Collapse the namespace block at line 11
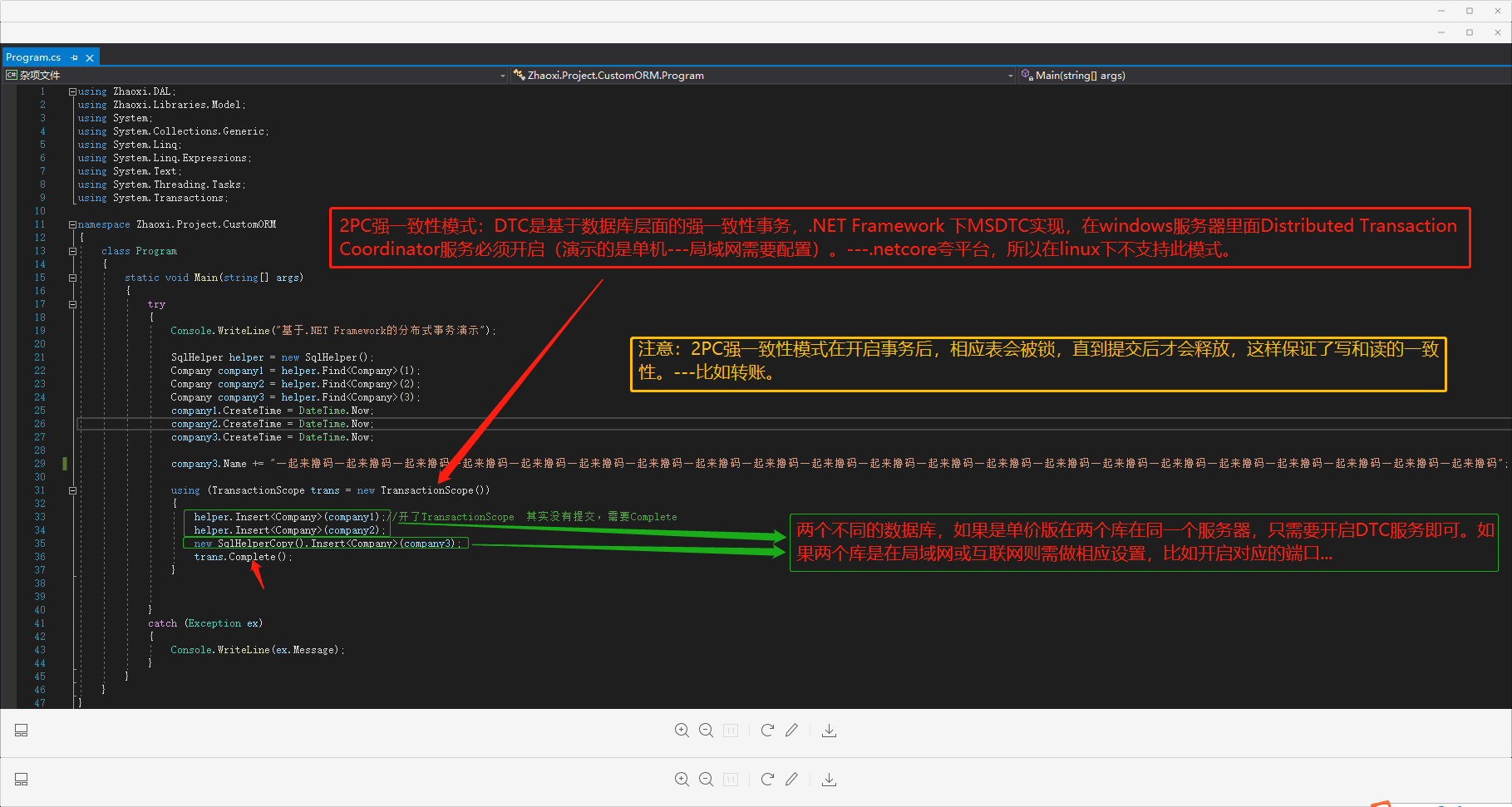Image resolution: width=1512 pixels, height=807 pixels. coord(72,224)
